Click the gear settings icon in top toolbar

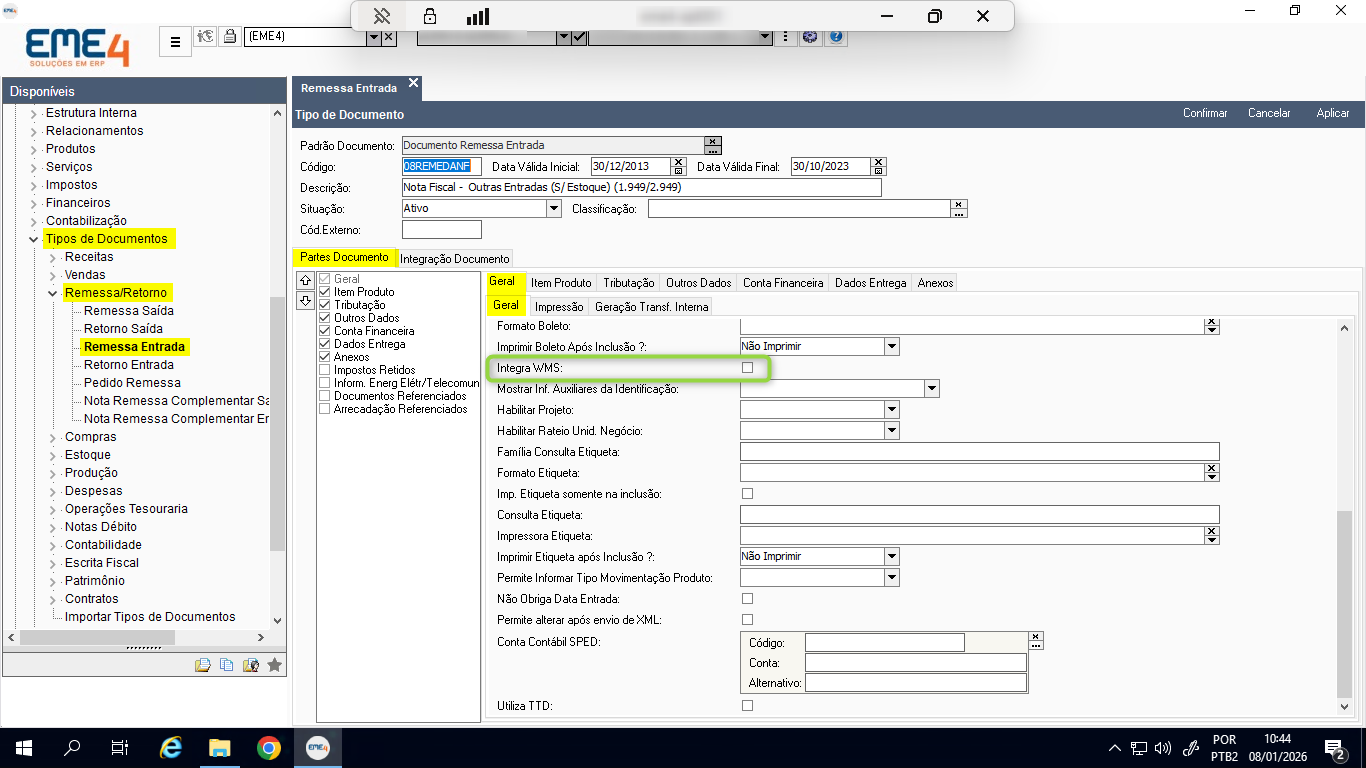(810, 37)
